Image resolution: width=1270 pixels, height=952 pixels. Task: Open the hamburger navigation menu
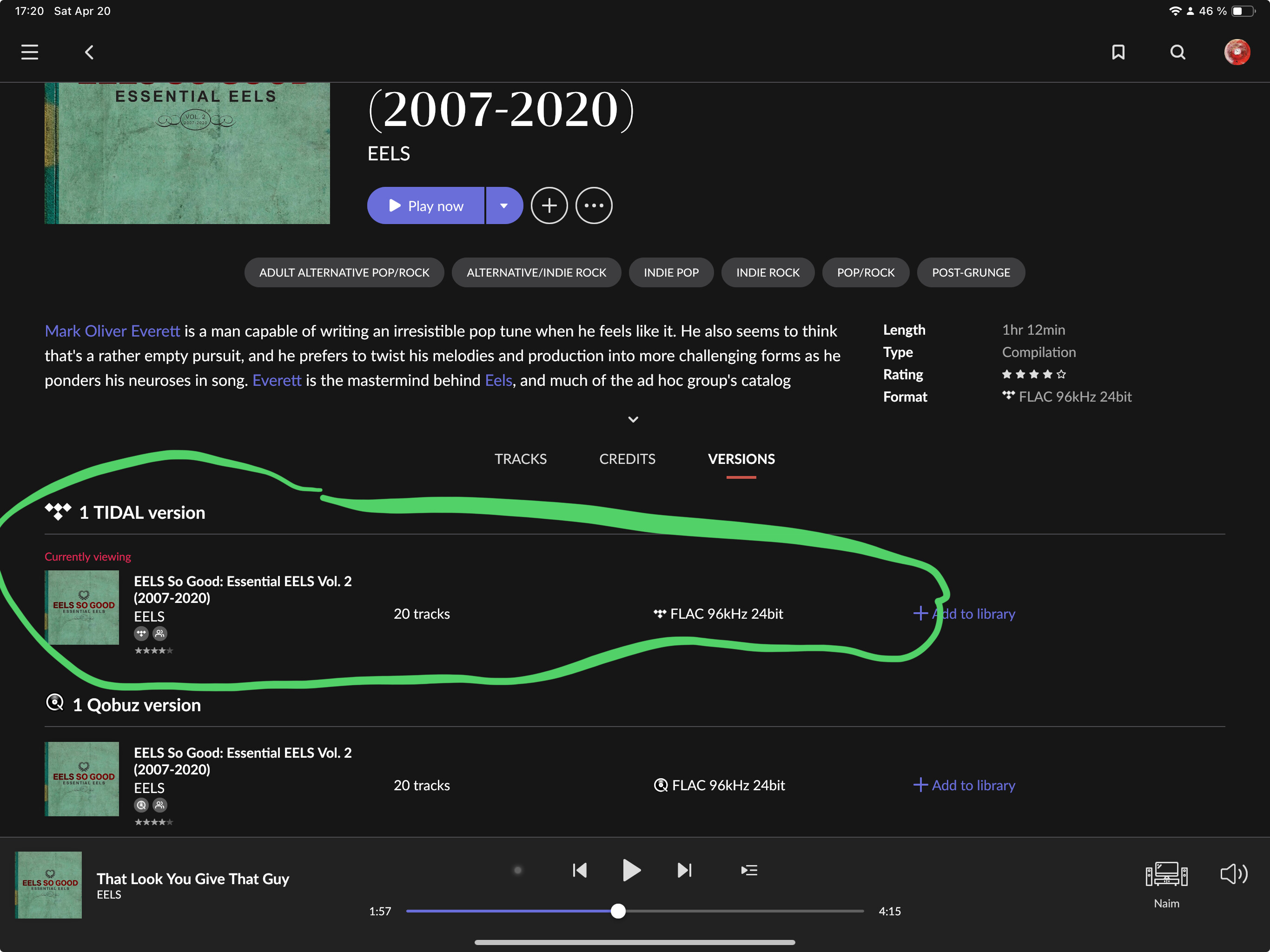[x=30, y=52]
